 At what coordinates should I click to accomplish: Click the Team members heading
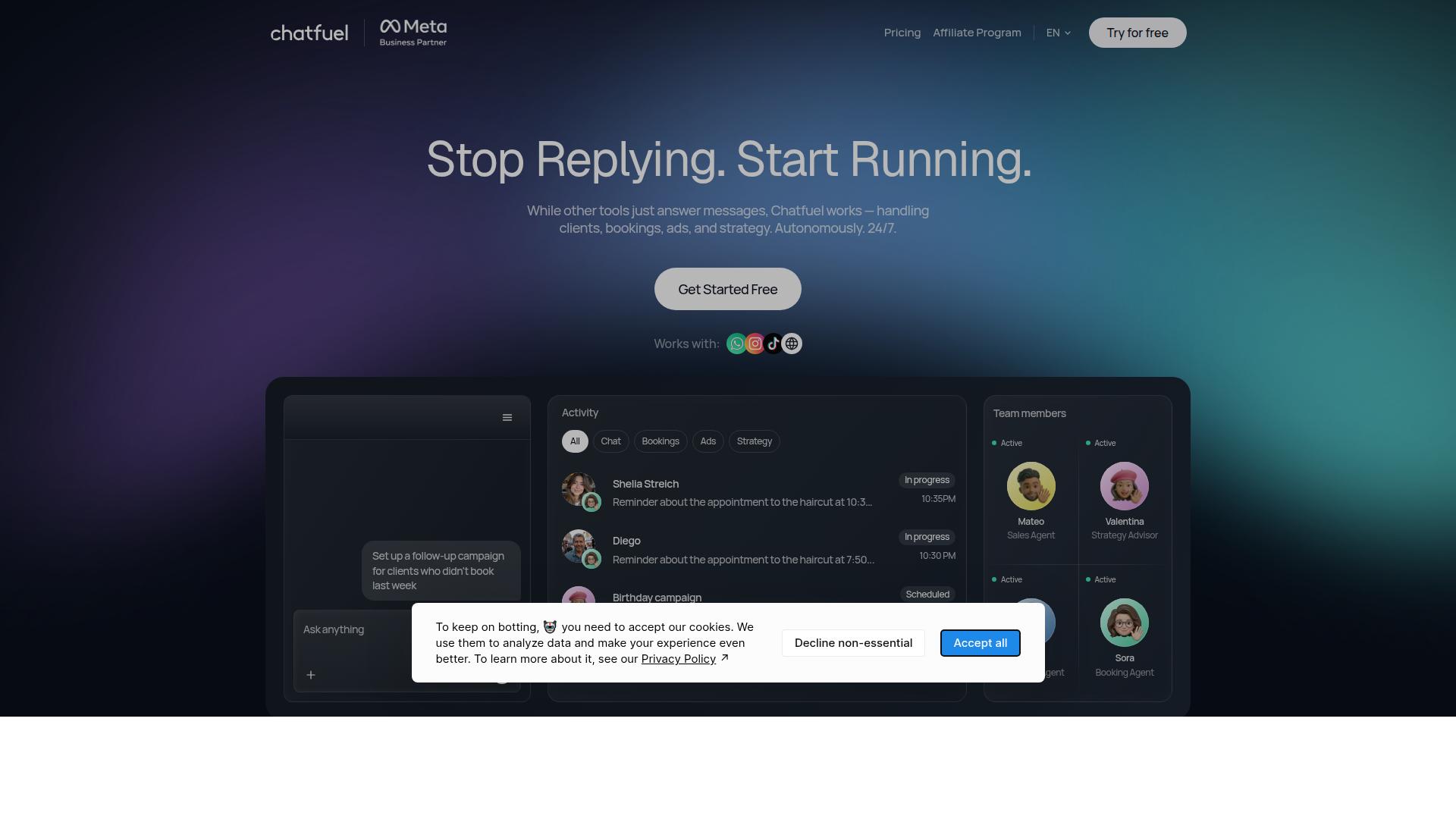1030,413
